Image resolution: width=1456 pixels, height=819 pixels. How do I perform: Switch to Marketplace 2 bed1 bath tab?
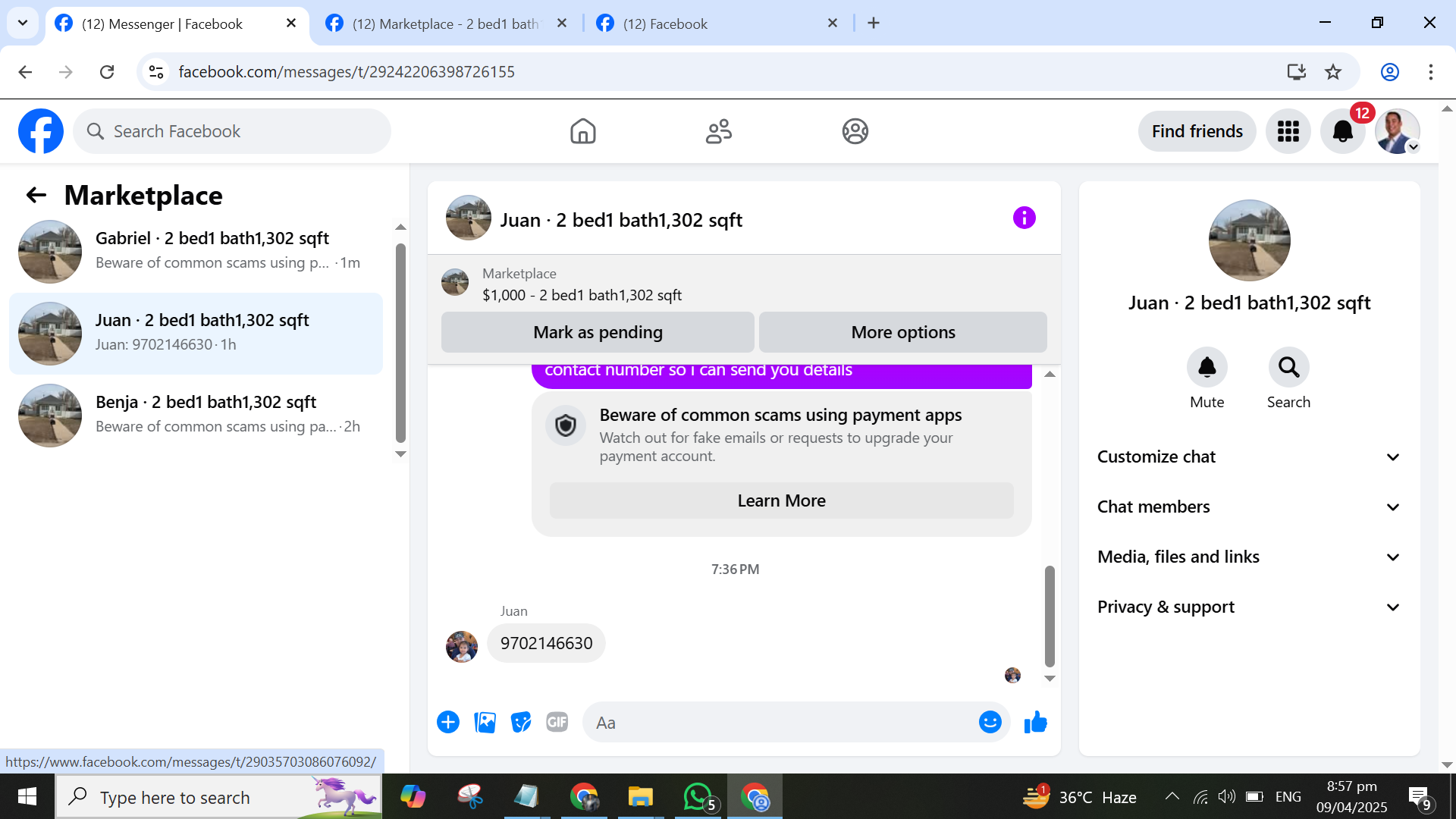coord(446,24)
